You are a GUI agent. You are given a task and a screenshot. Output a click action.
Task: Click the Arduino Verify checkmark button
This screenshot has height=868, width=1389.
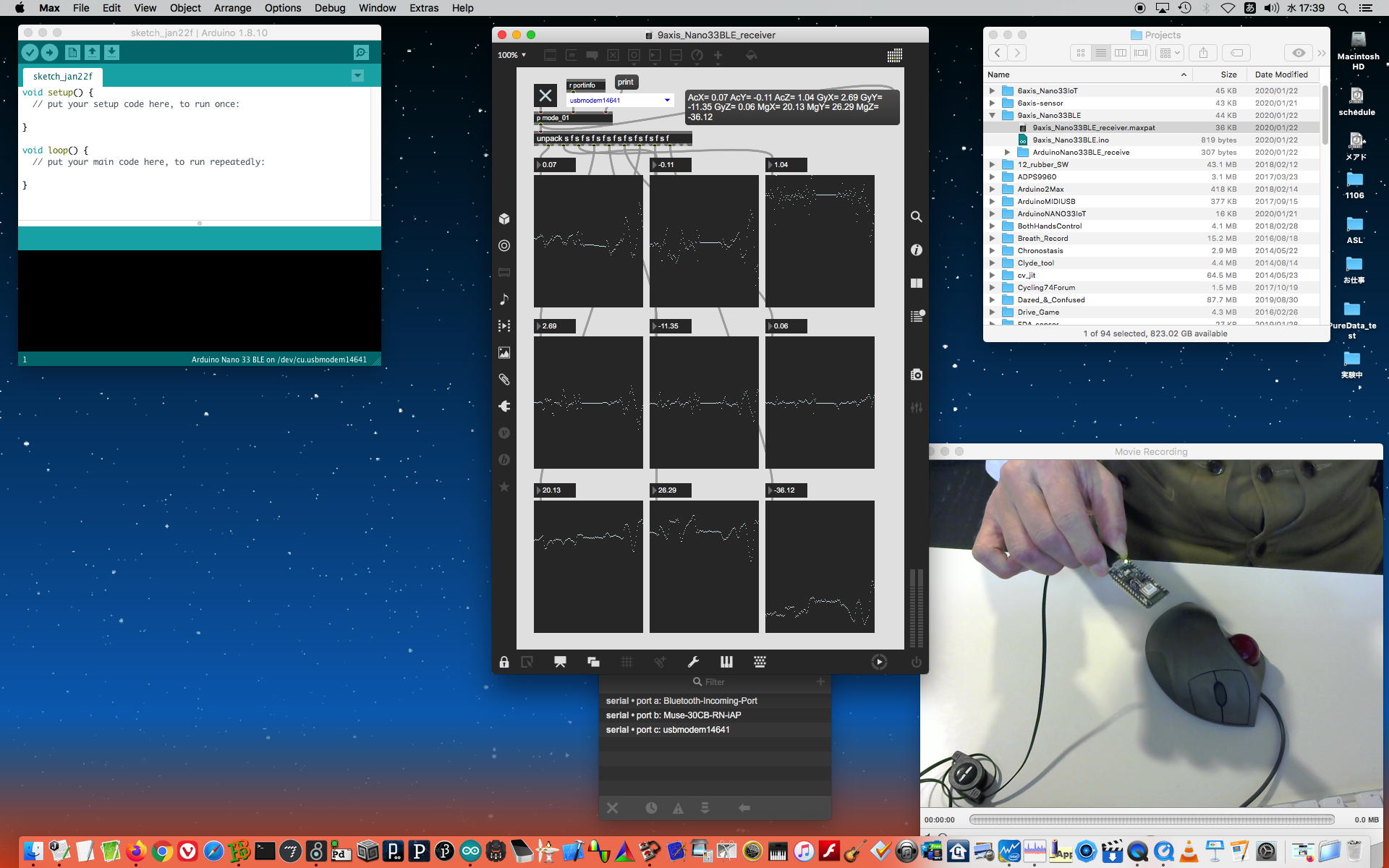click(30, 53)
